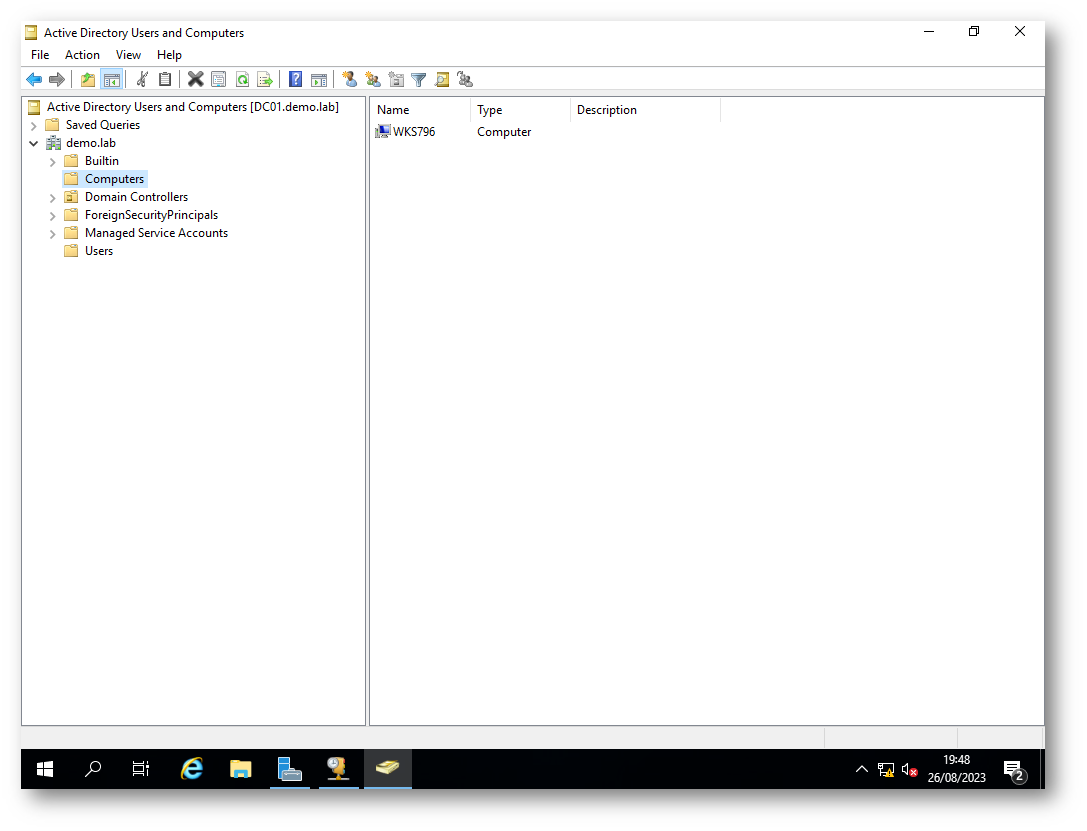Go up one level with folder icon
Viewport: 1087px width, 831px height.
(x=88, y=80)
